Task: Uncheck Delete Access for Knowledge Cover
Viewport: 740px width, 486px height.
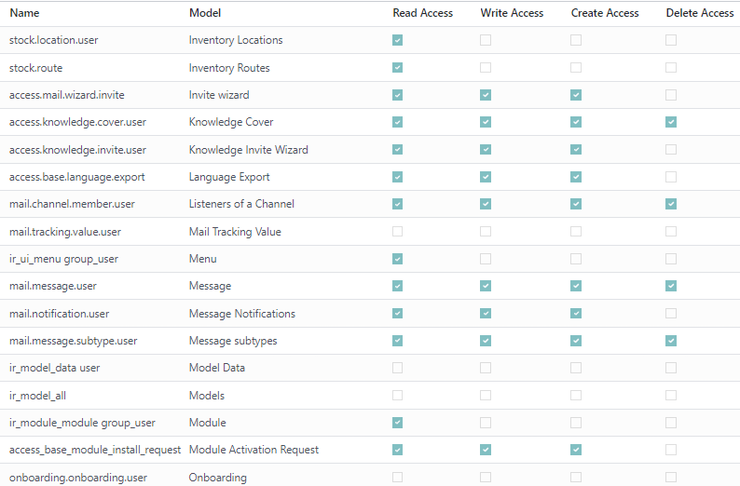Action: pos(671,122)
